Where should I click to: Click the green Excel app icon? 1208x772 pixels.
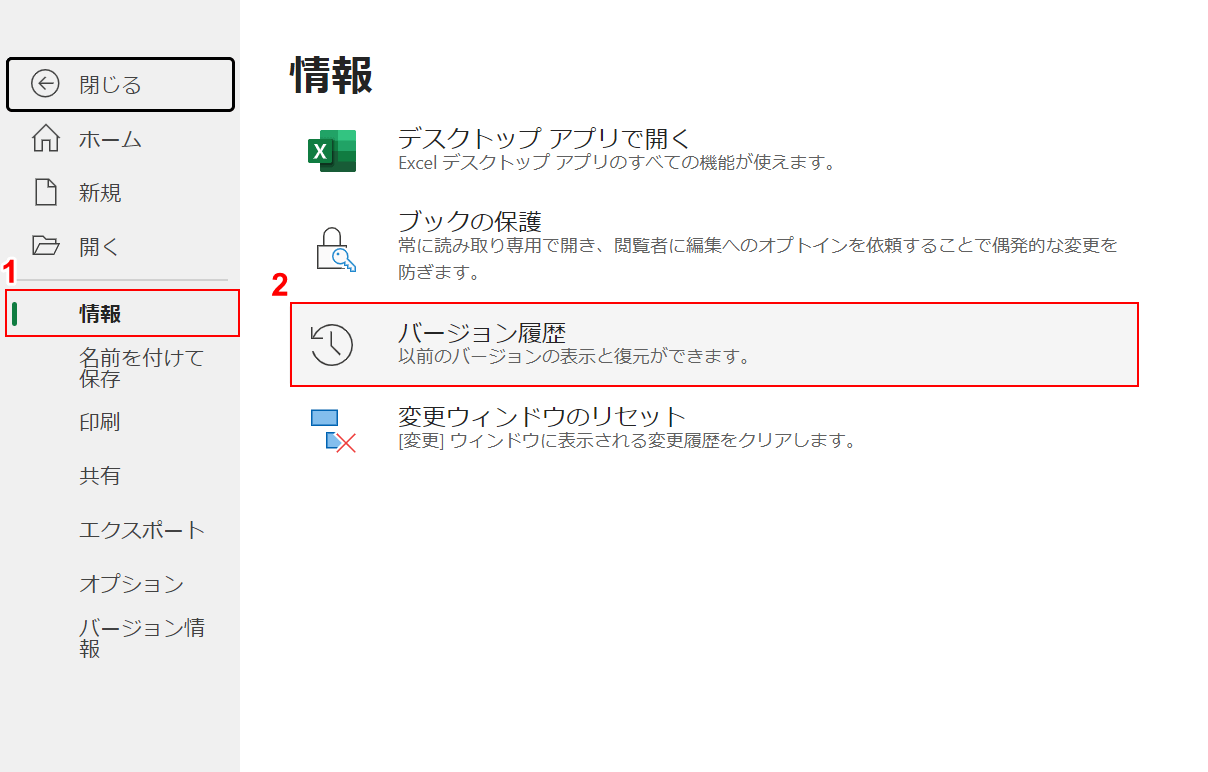[331, 151]
